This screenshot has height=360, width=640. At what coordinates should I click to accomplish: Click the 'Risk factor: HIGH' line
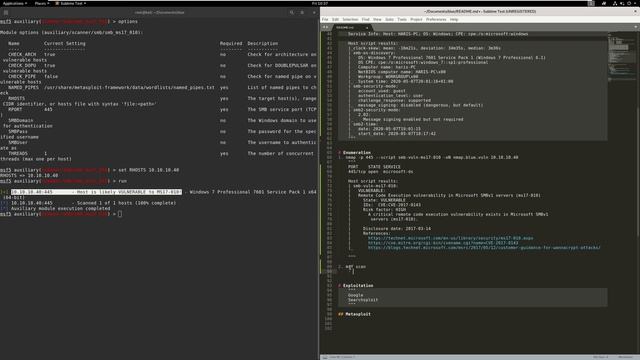click(384, 209)
